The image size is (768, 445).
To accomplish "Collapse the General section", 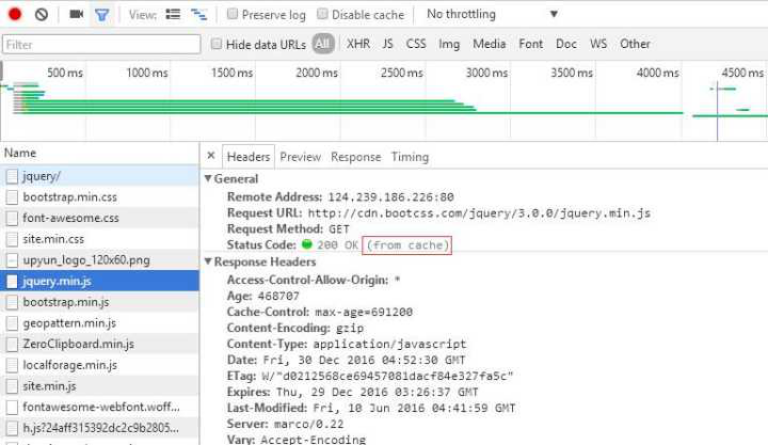I will click(x=208, y=179).
